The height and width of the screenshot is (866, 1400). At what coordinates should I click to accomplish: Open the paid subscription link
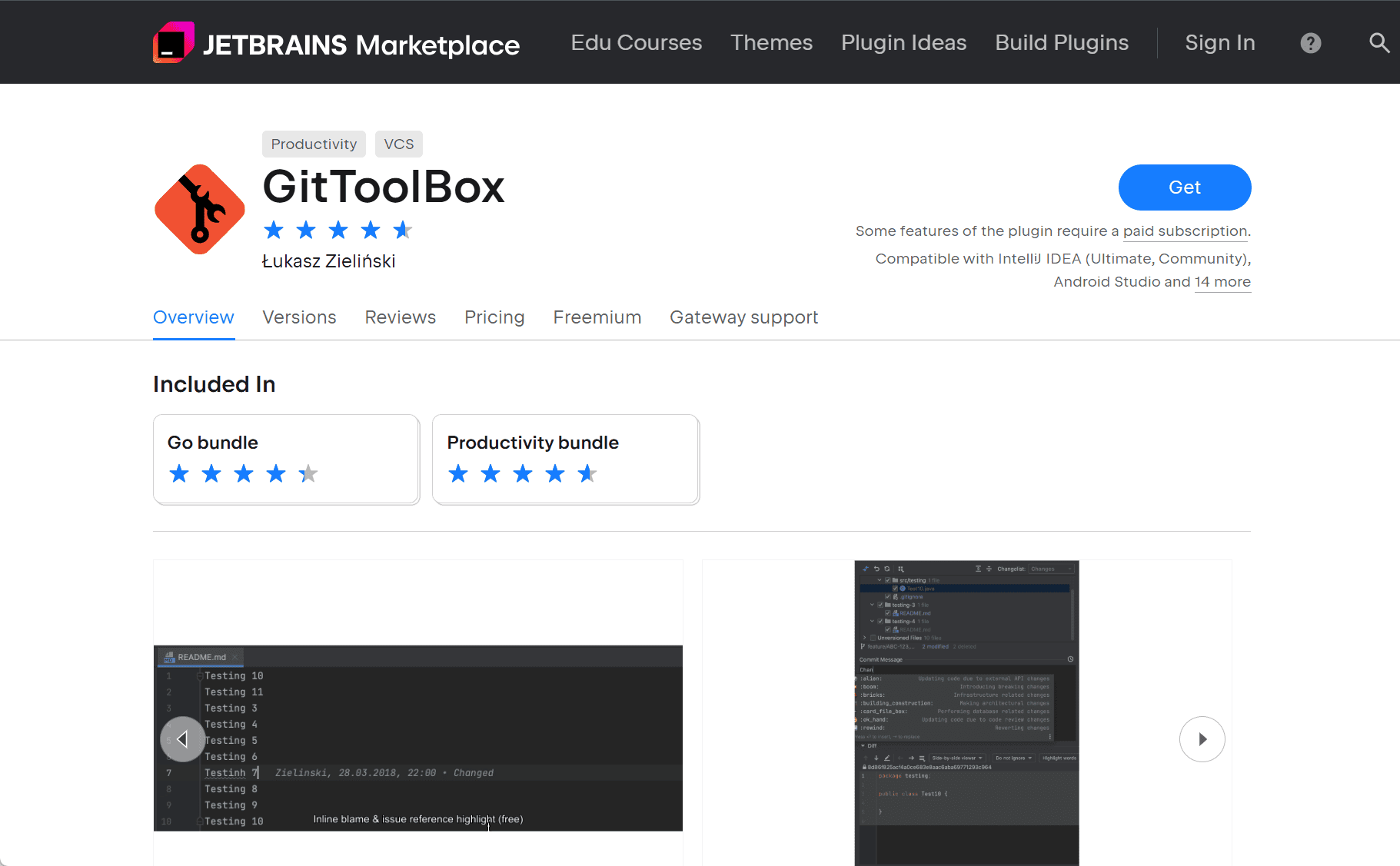coord(1185,231)
